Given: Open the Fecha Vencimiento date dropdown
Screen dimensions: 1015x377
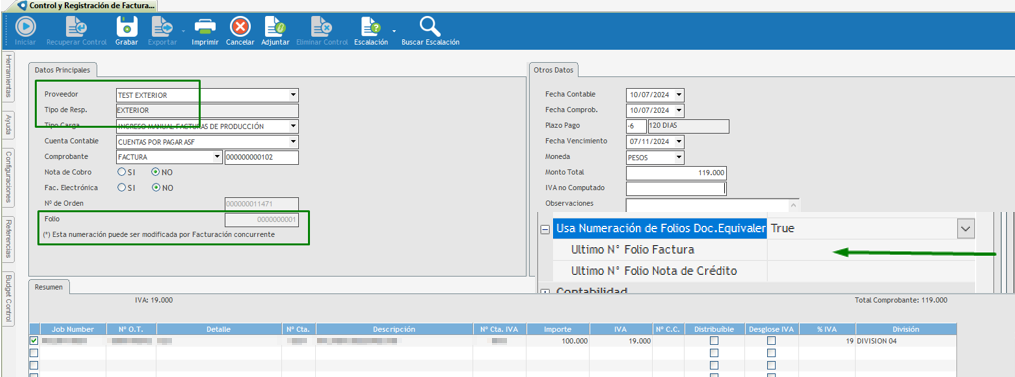Looking at the screenshot, I should [x=679, y=141].
